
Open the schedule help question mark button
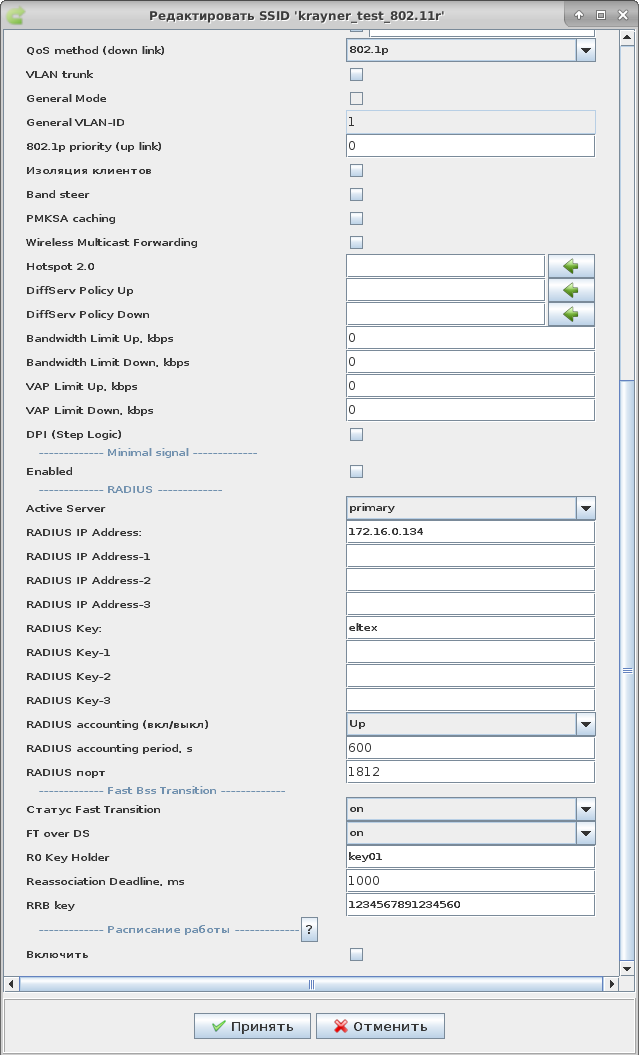pyautogui.click(x=309, y=930)
